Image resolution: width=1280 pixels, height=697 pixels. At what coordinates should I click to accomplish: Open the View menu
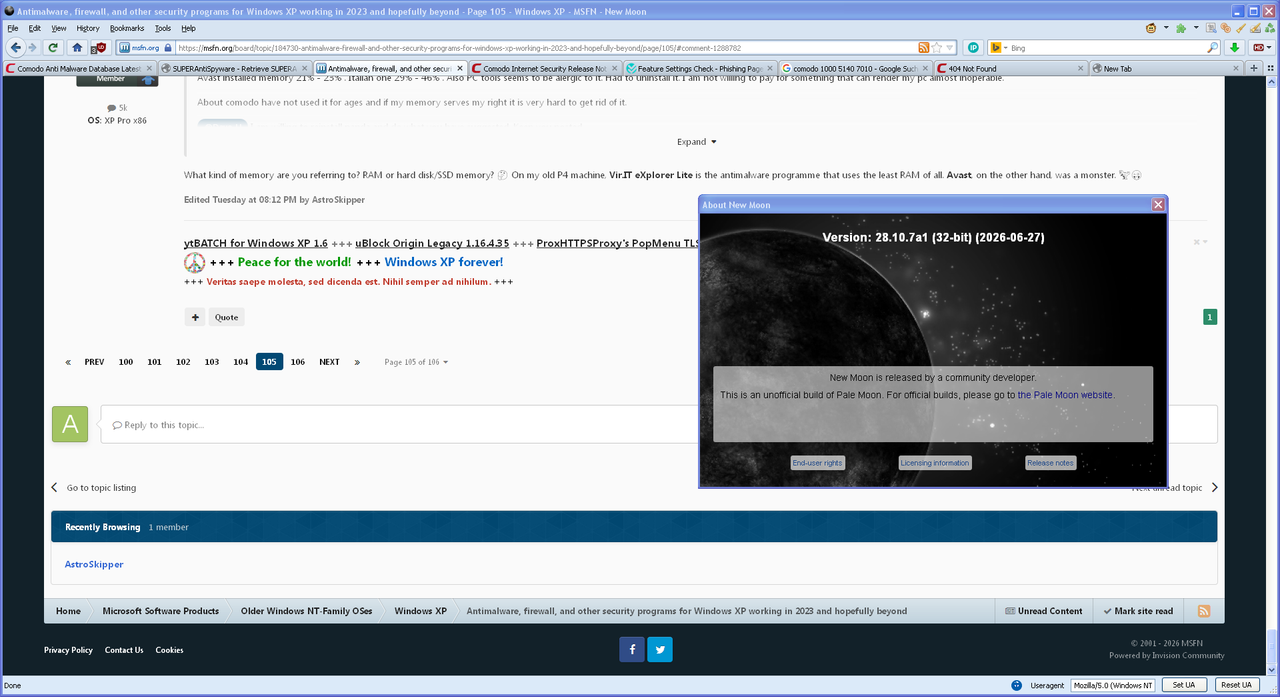click(x=59, y=28)
